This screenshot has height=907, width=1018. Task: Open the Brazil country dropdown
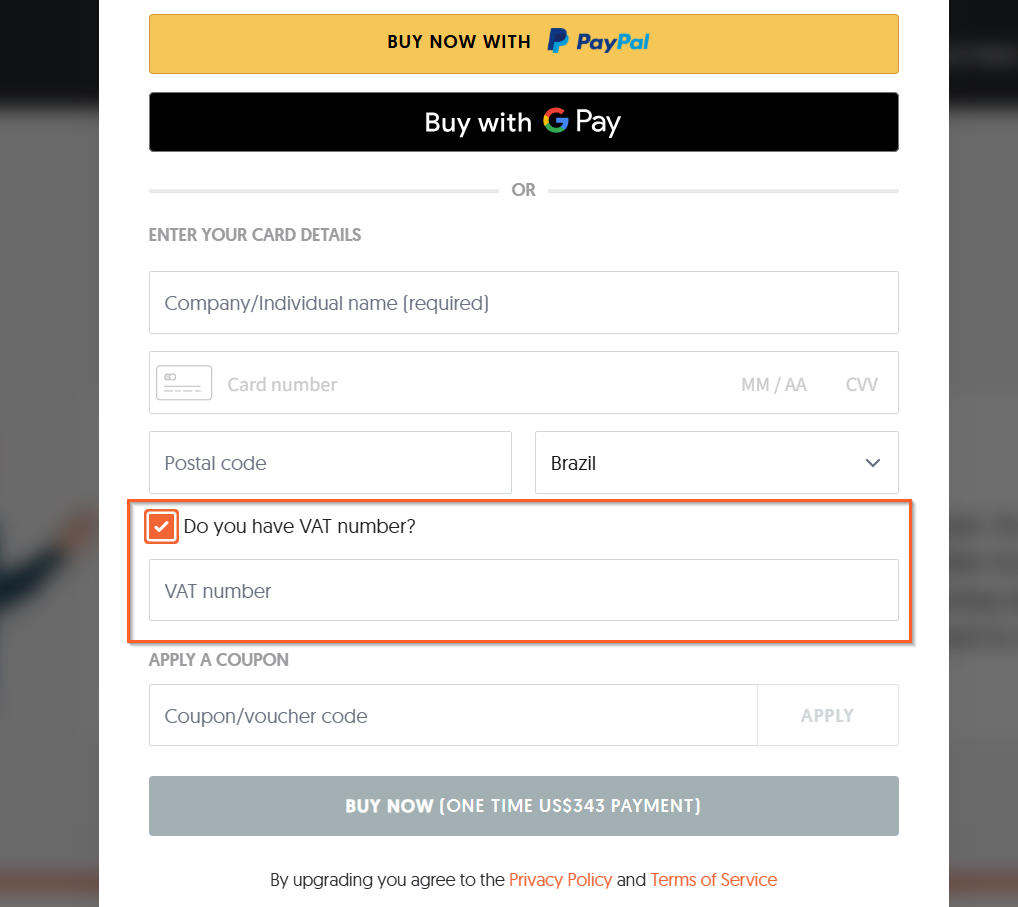[716, 463]
